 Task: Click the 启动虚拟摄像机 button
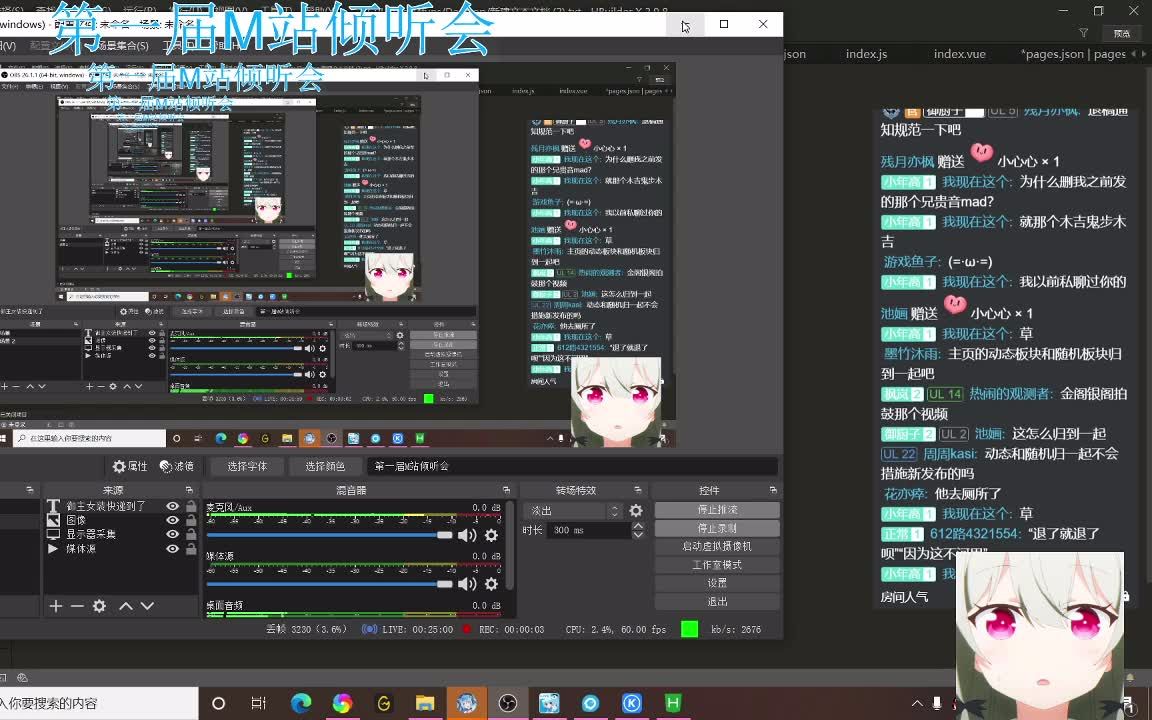(x=717, y=546)
